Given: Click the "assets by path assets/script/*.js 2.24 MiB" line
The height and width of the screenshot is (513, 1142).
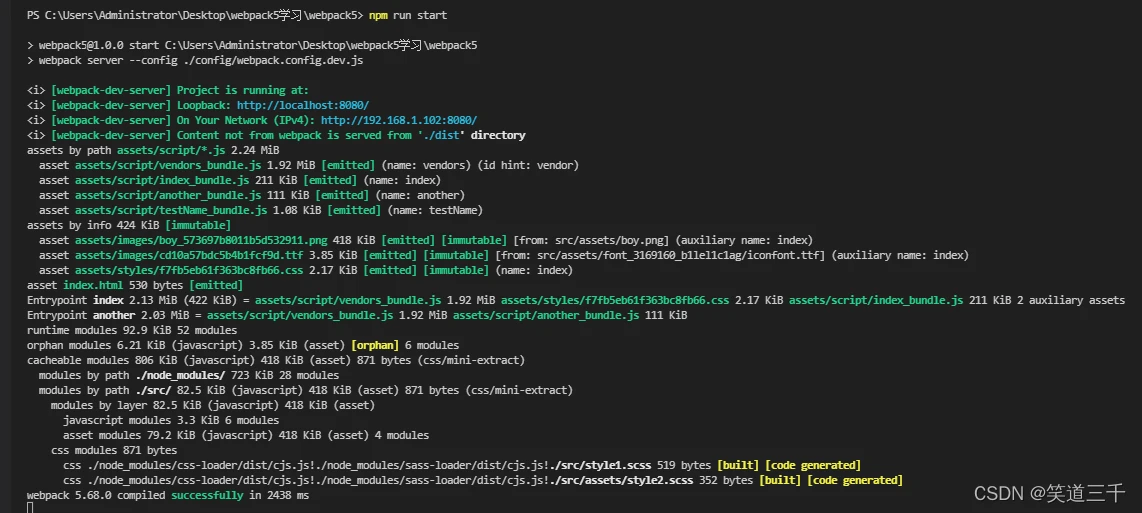Looking at the screenshot, I should 153,150.
